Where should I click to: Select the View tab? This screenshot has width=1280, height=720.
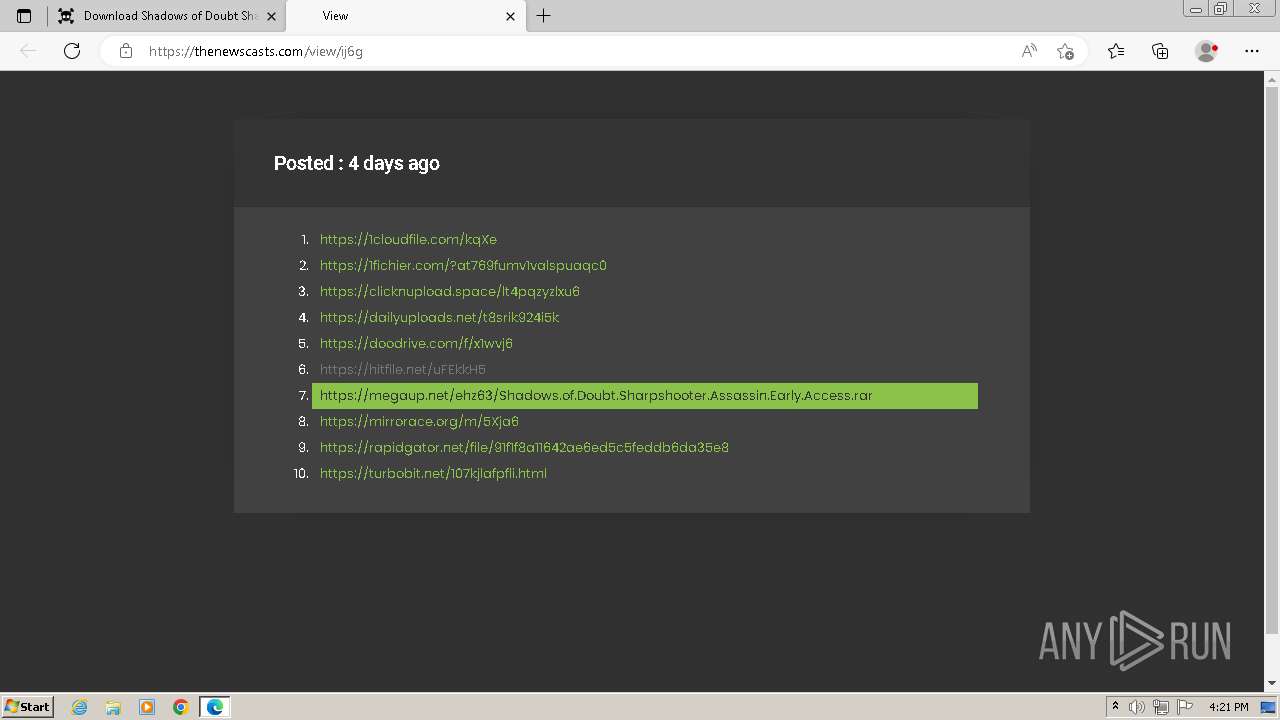[405, 16]
